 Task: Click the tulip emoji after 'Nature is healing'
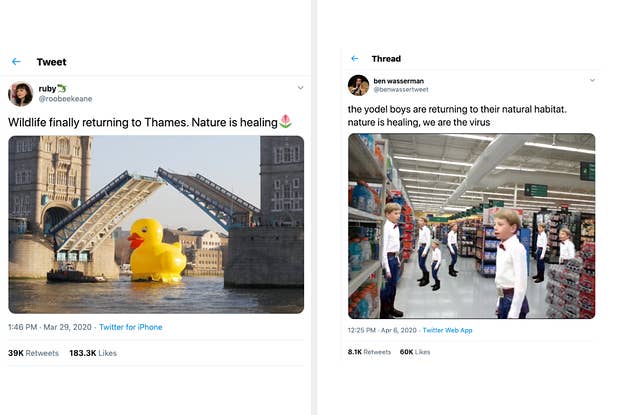coord(286,121)
